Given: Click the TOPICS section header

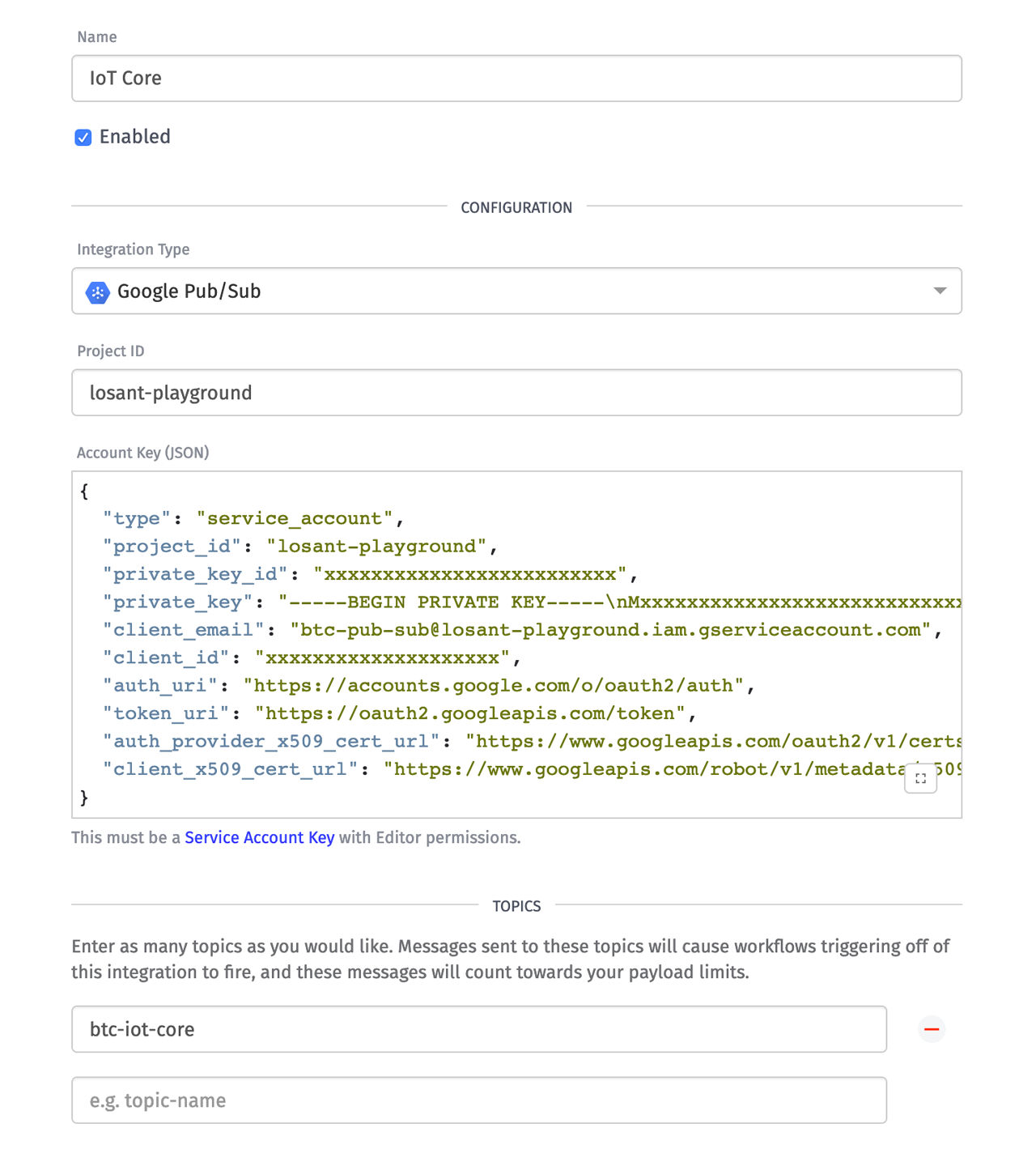Looking at the screenshot, I should point(516,905).
